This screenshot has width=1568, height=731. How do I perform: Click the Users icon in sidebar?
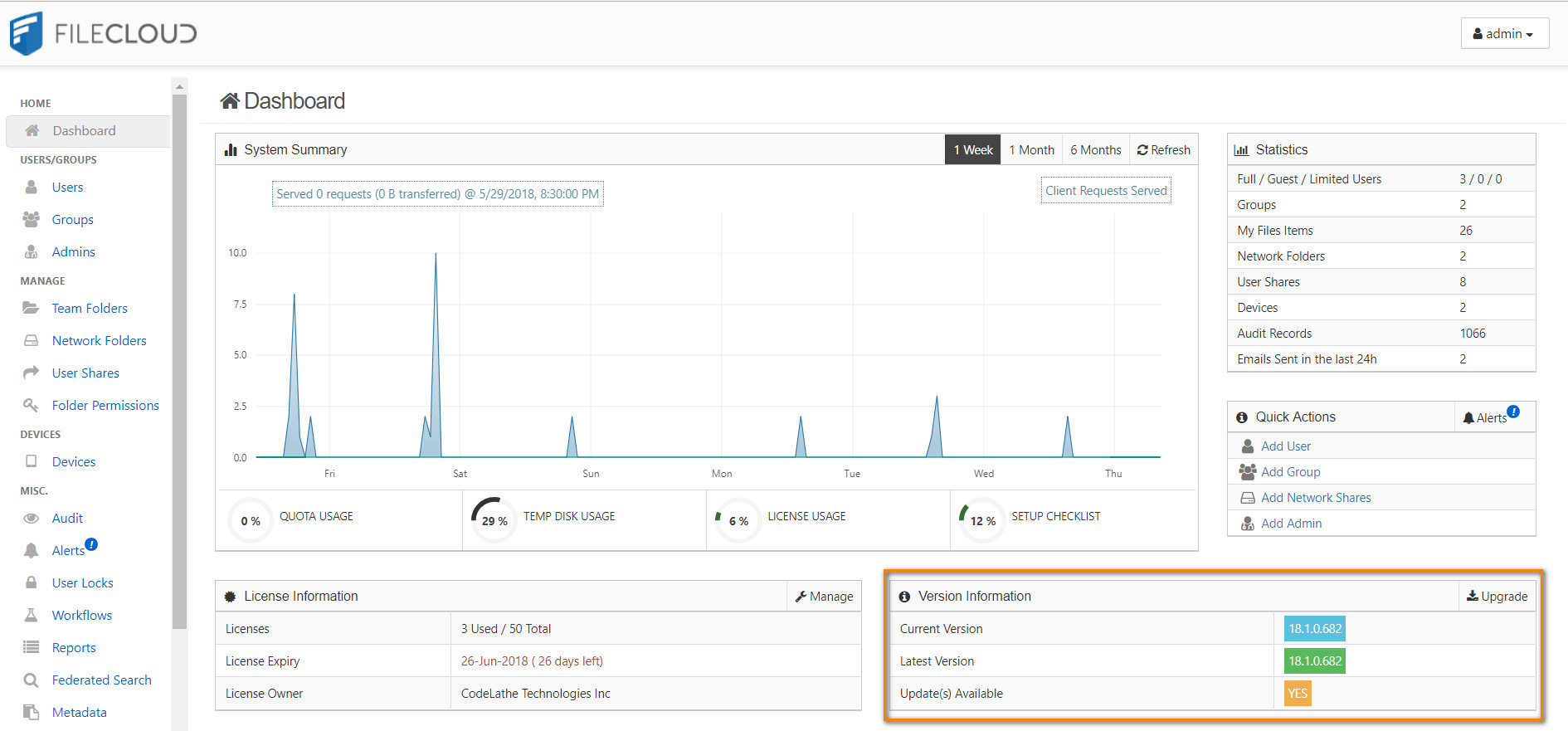[x=32, y=188]
